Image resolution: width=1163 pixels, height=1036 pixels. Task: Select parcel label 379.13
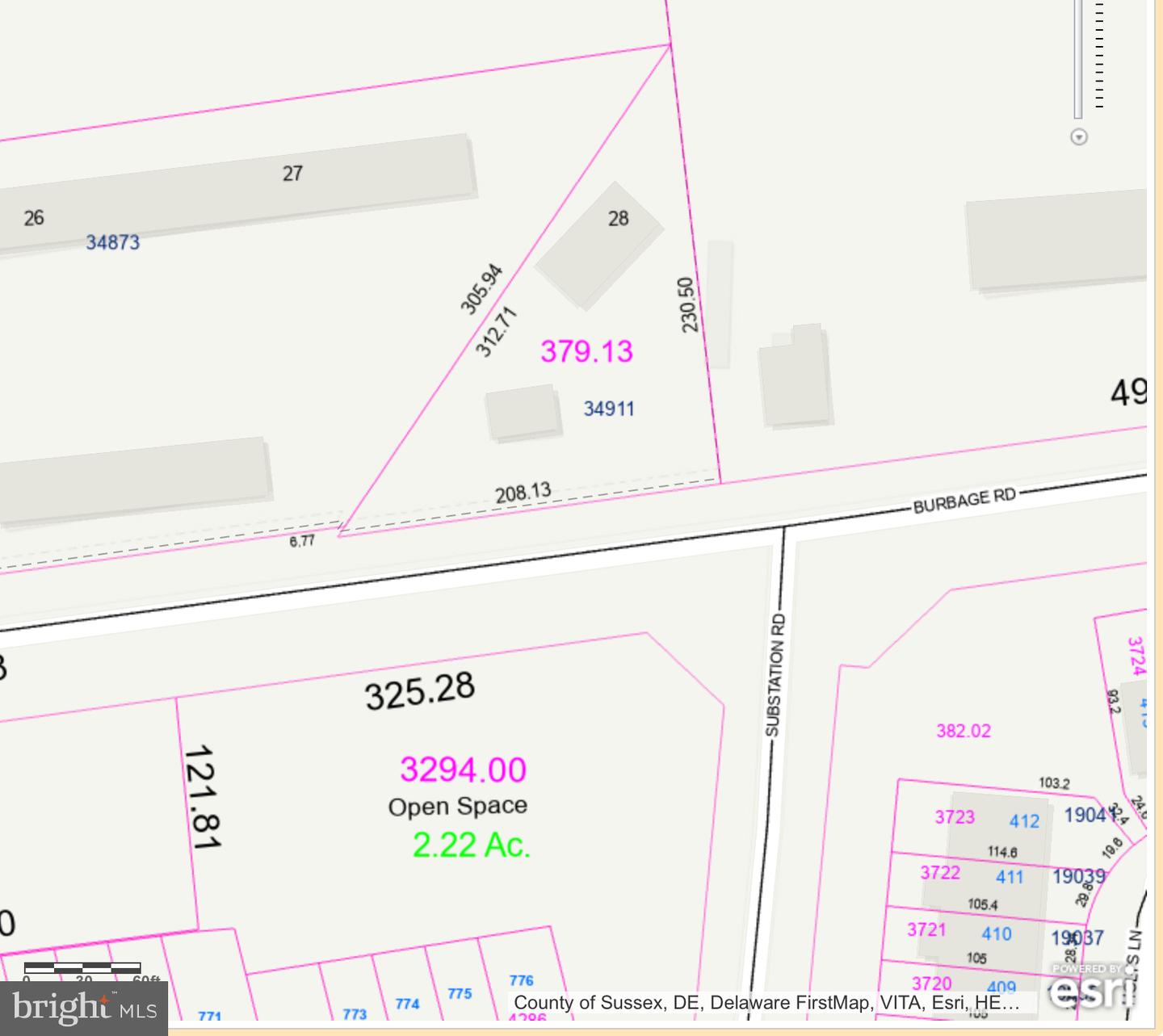tap(586, 351)
